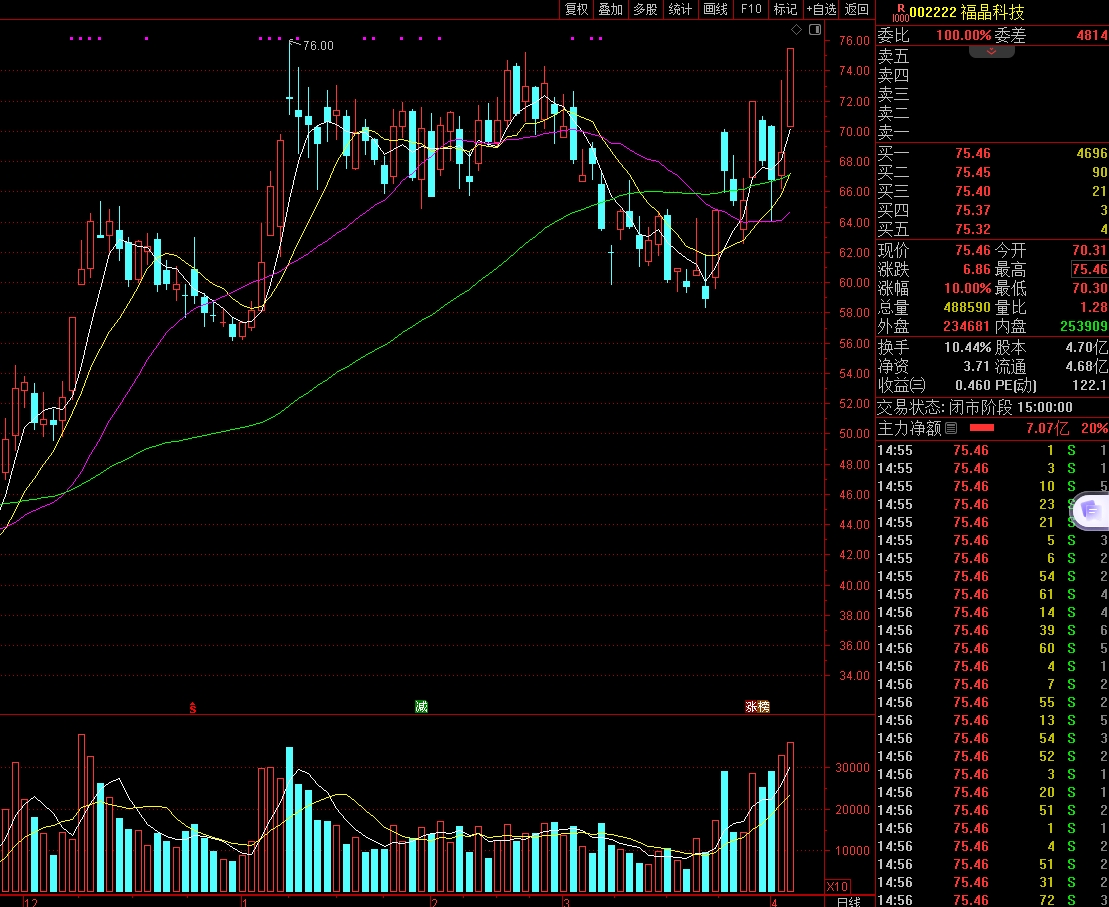Add stock to watchlist with +自选
The width and height of the screenshot is (1109, 907).
821,10
